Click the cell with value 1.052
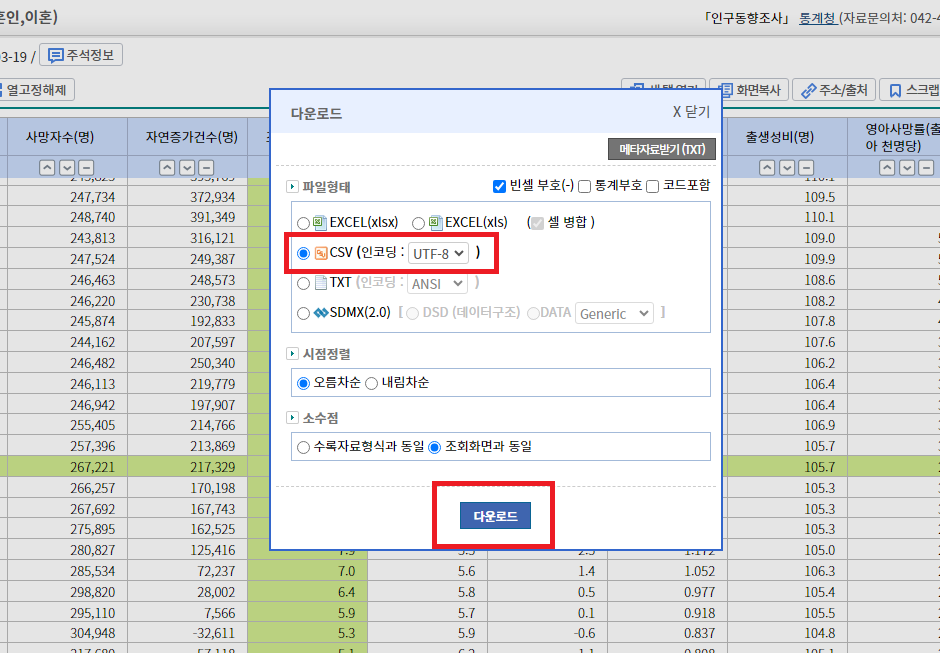The width and height of the screenshot is (940, 653). 667,571
